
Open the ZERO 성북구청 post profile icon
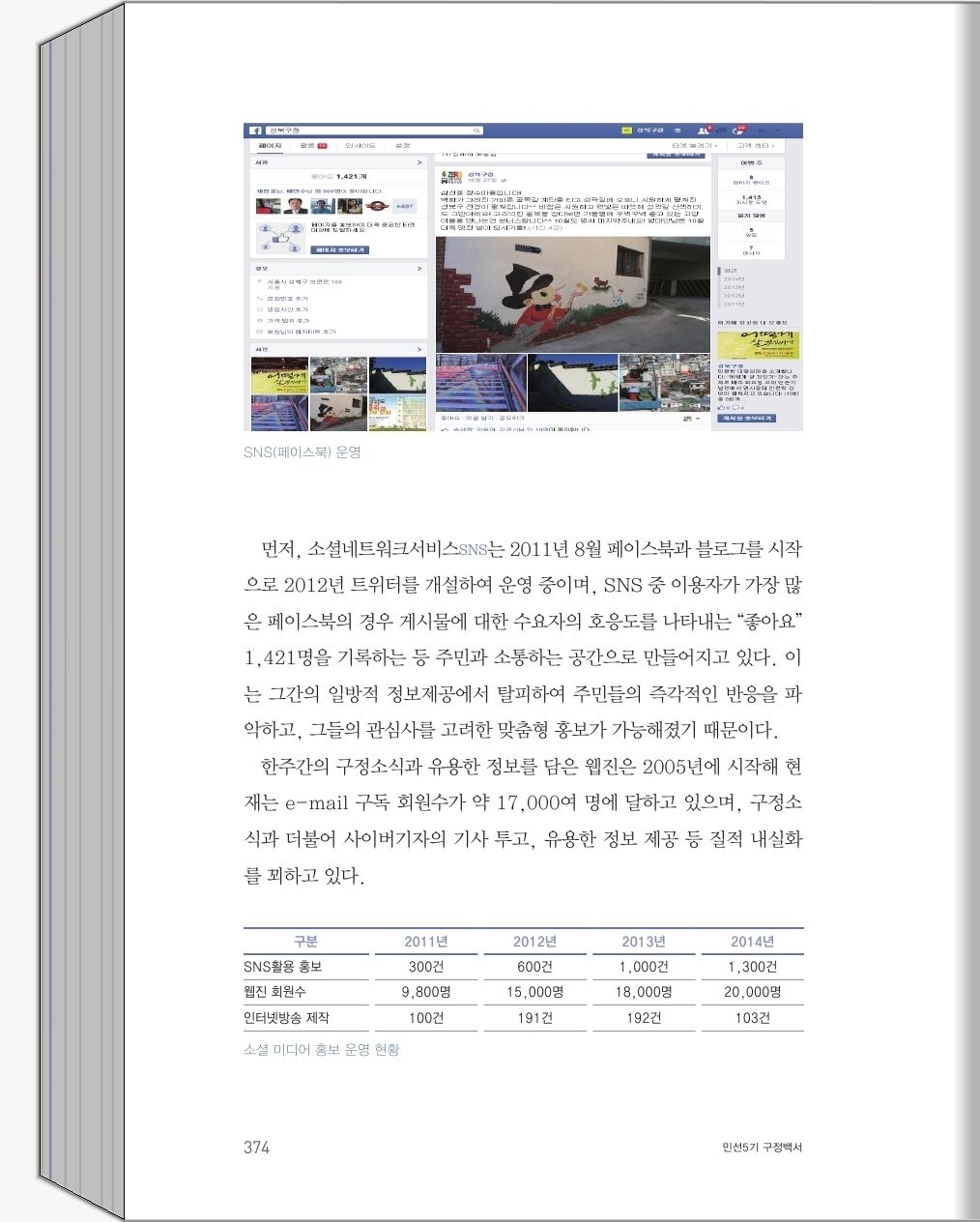pyautogui.click(x=450, y=178)
